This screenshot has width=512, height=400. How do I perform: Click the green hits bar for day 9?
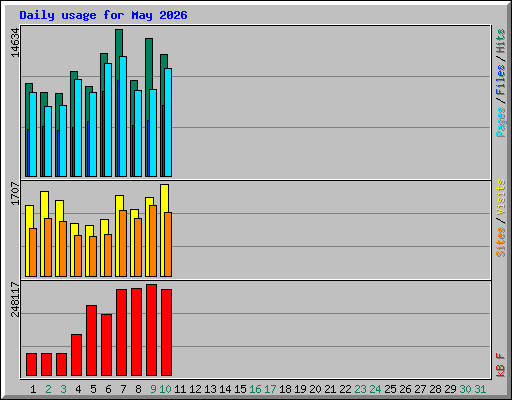[x=149, y=63]
